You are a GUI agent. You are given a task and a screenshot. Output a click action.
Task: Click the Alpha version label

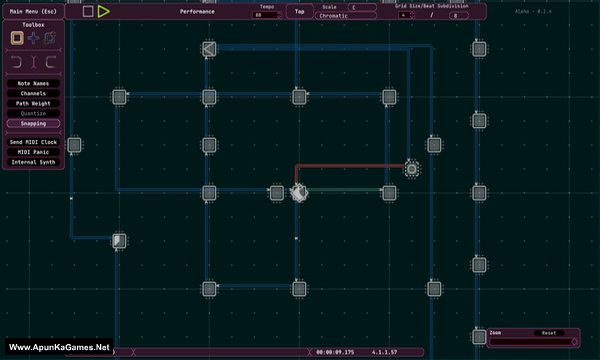[533, 11]
